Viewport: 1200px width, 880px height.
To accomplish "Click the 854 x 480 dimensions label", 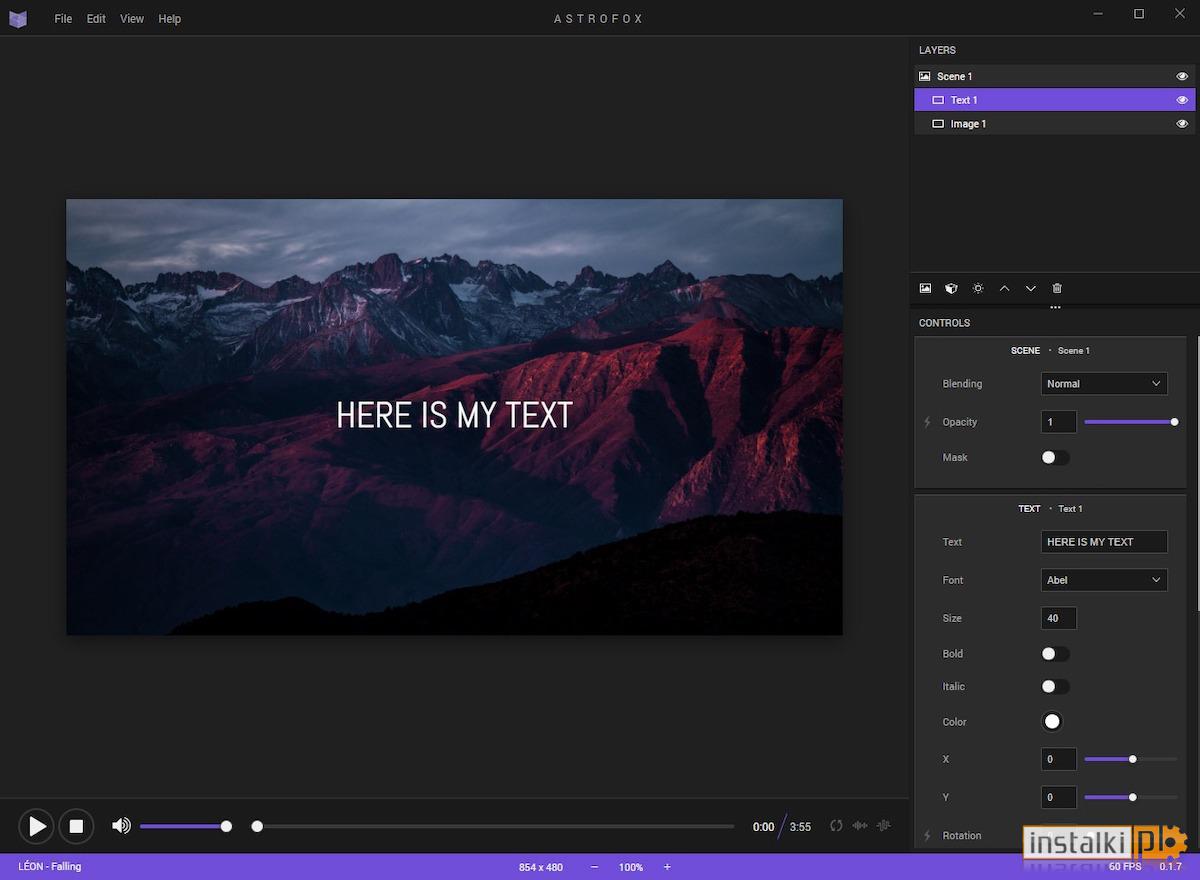I will (x=541, y=867).
